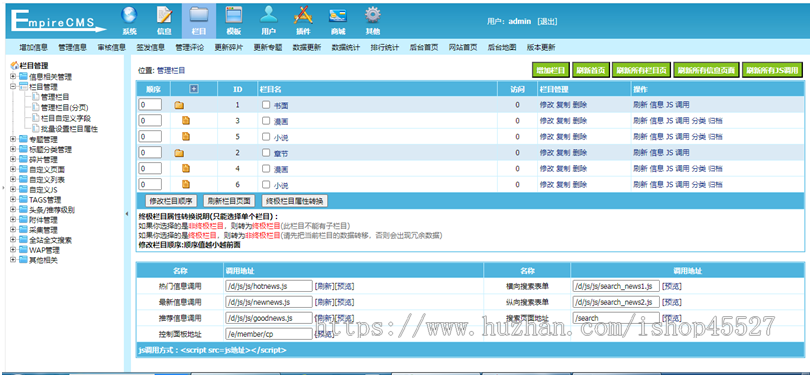Collapse sidebar with the small left arrow
This screenshot has height=377, width=812.
tap(127, 214)
